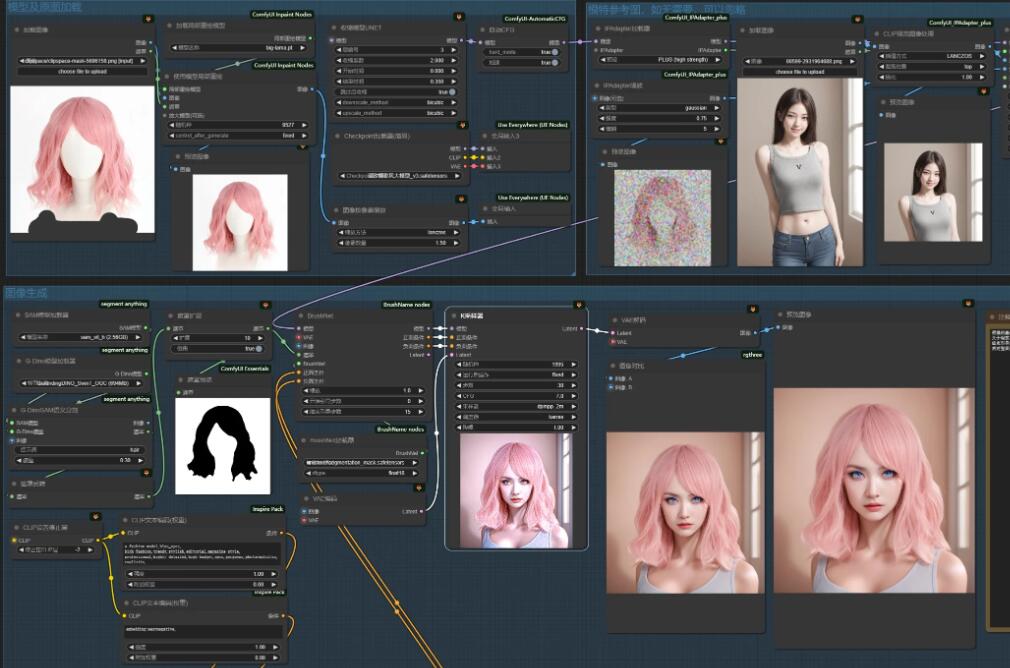The height and width of the screenshot is (668, 1010).
Task: Click fox badge above lanczos image scale node
Action: (461, 199)
